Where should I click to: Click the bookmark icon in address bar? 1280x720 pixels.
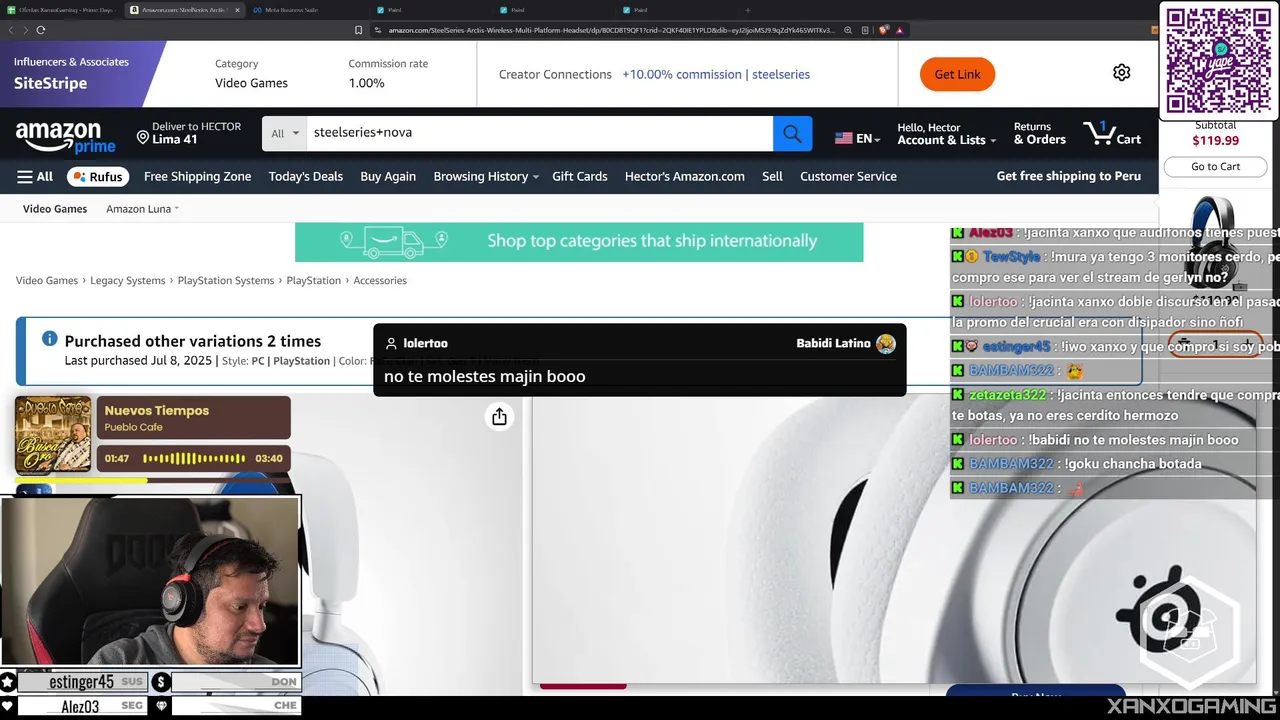tap(358, 30)
